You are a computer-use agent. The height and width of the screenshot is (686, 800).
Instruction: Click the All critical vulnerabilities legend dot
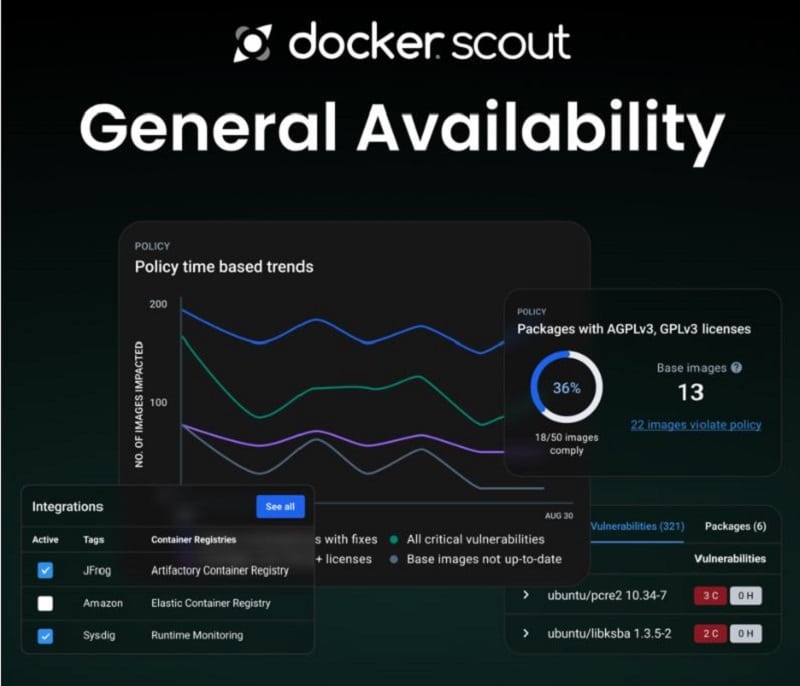point(394,539)
